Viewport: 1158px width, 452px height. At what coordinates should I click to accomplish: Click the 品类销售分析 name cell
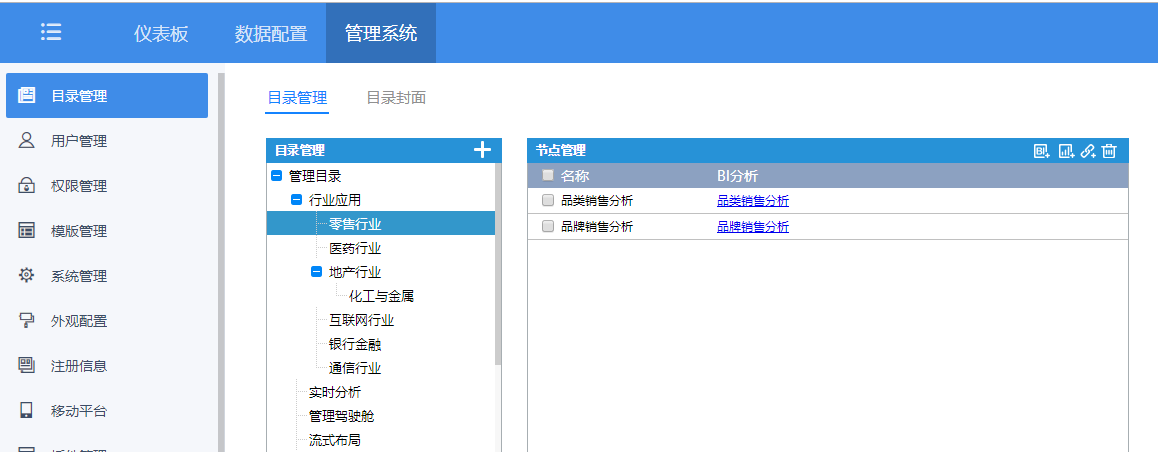[x=597, y=200]
